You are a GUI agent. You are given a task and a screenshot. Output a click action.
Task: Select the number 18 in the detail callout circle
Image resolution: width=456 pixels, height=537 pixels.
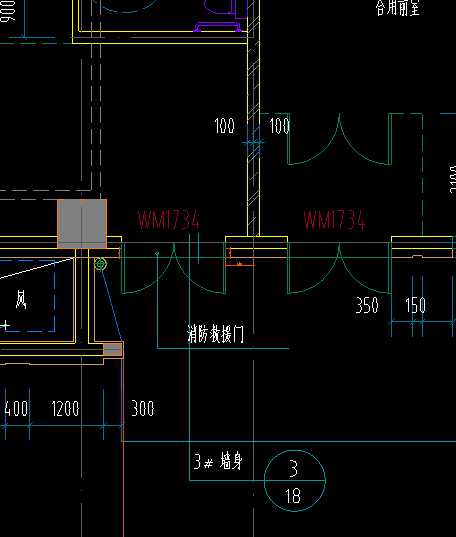click(x=293, y=496)
